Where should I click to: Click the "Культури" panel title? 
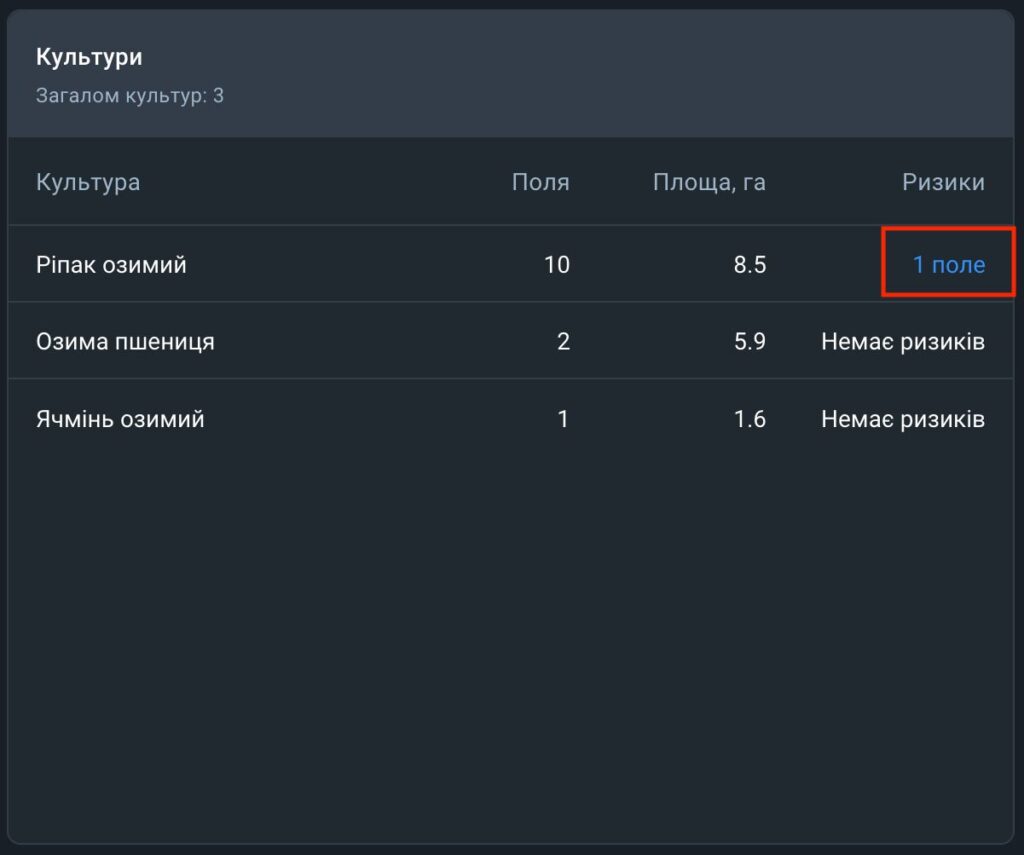(x=89, y=57)
